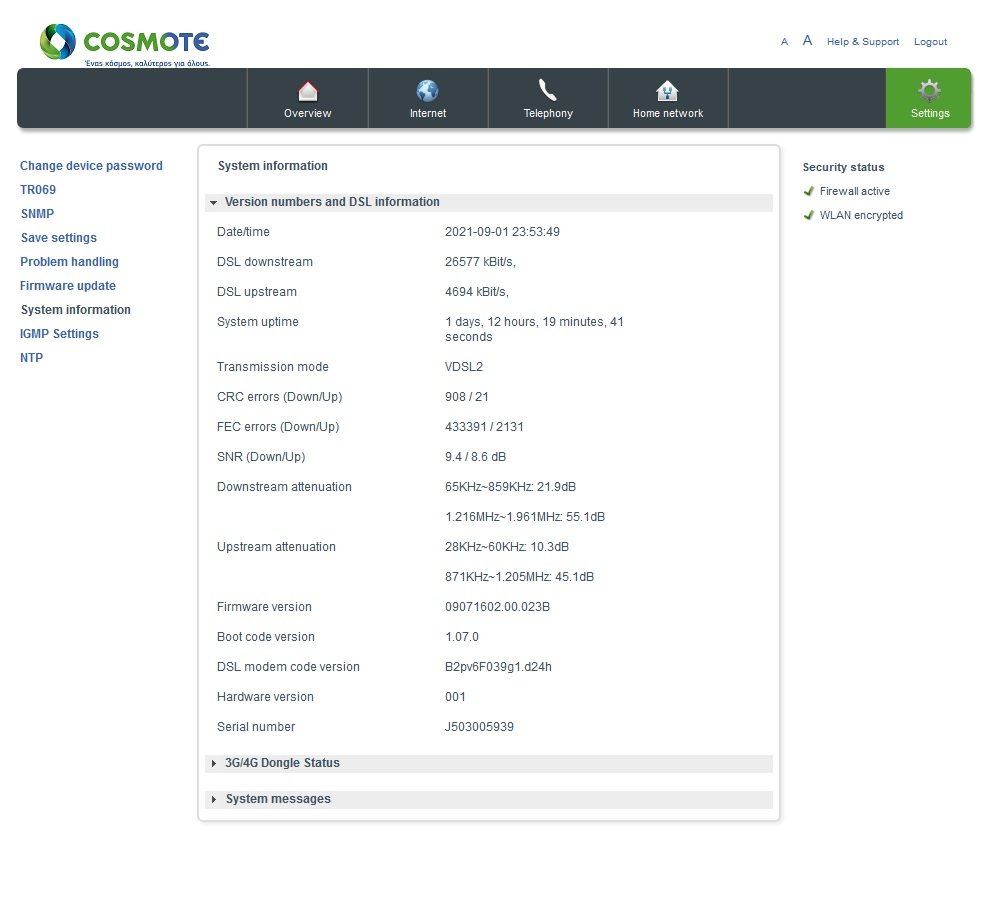Switch to the Settings tab label
The width and height of the screenshot is (988, 917).
click(x=930, y=113)
